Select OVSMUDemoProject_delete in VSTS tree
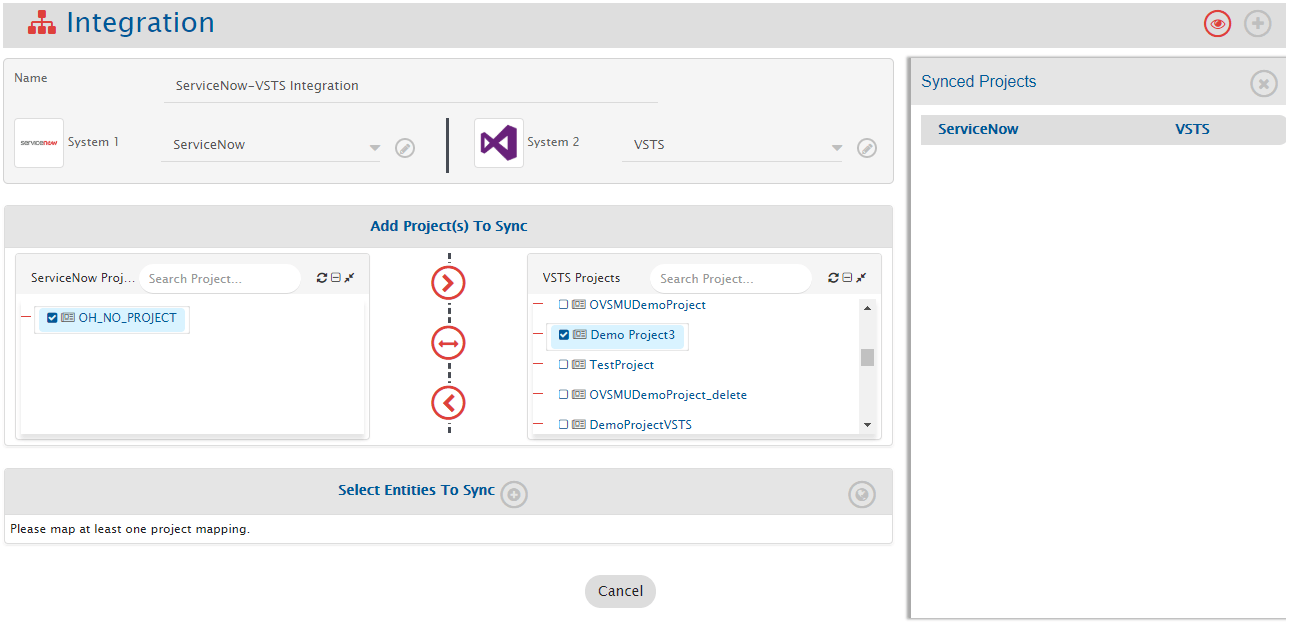 point(667,395)
